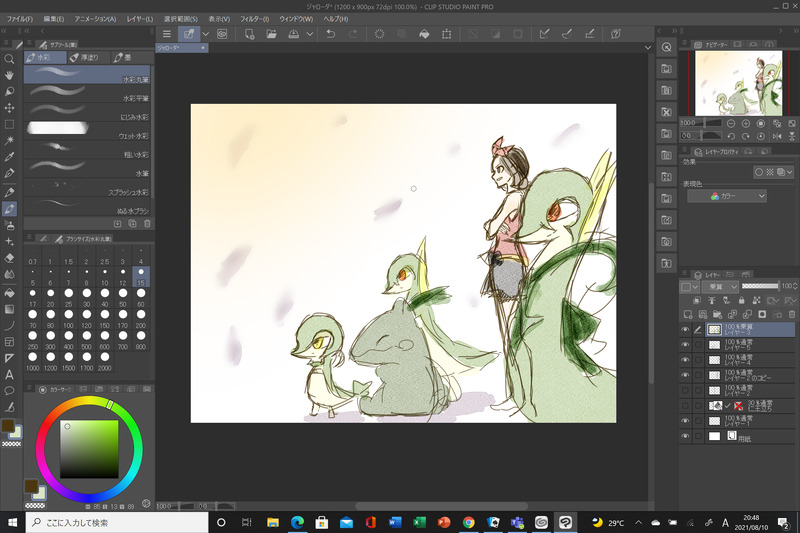Viewport: 800px width, 533px height.
Task: Select the にじみ水彩 brush
Action: (x=87, y=112)
